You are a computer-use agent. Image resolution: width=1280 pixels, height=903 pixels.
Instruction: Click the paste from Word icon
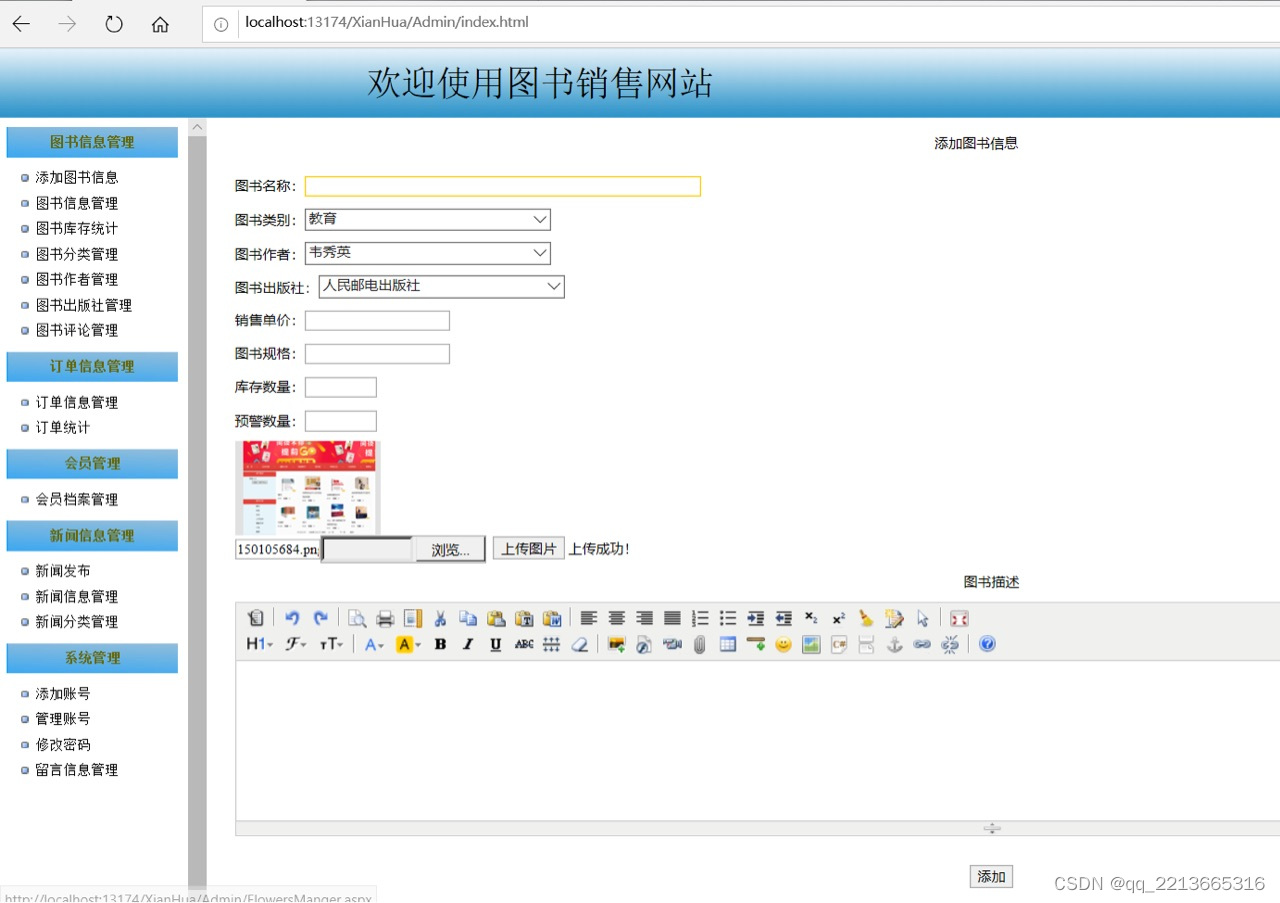552,618
